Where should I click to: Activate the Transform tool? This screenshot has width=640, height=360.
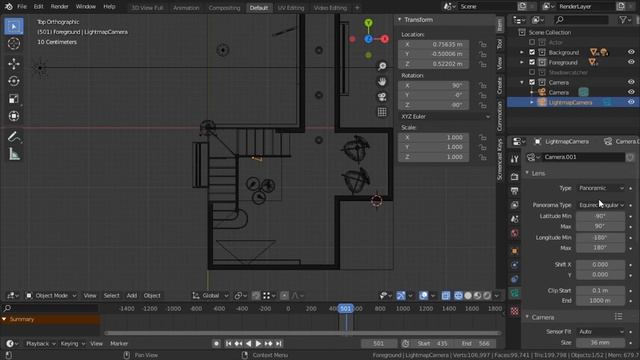(x=14, y=116)
